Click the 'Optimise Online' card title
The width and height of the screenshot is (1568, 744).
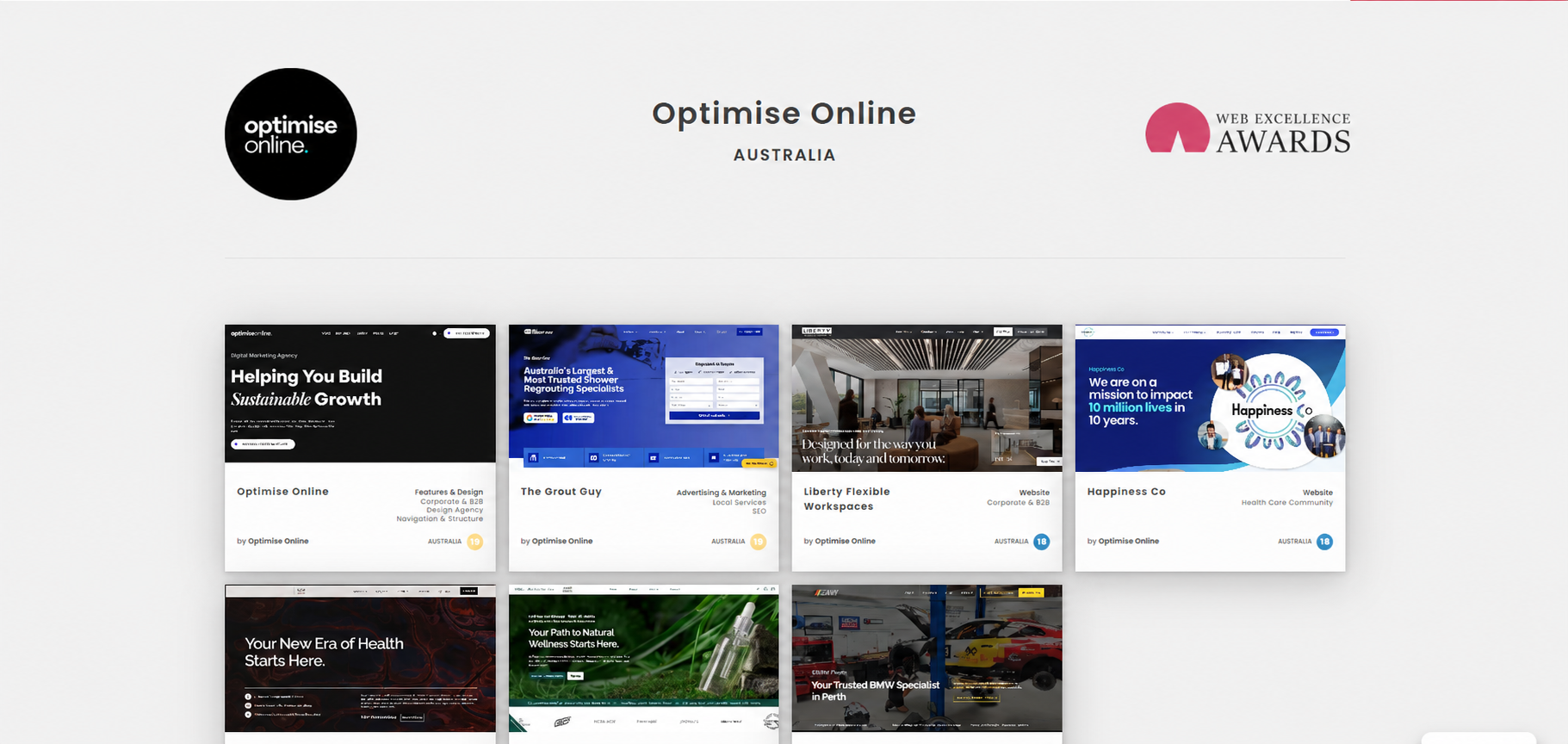pos(282,492)
